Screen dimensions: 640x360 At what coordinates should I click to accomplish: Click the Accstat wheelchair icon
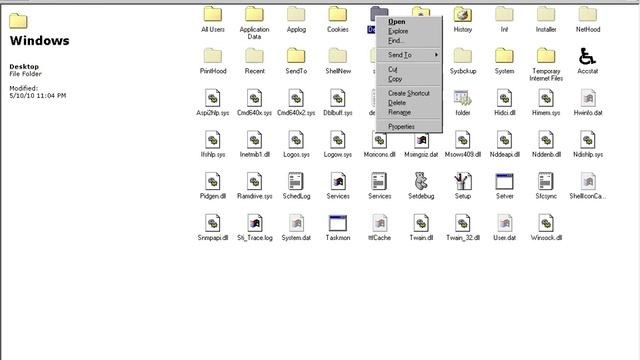(587, 56)
